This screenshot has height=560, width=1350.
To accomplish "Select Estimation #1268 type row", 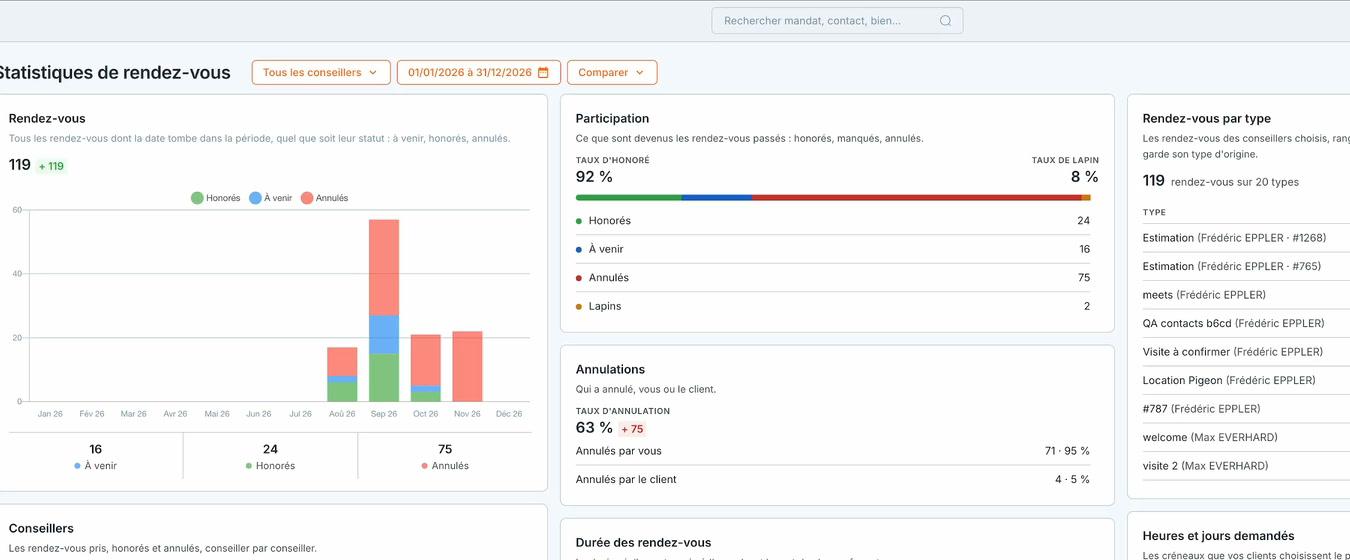I will [1246, 238].
